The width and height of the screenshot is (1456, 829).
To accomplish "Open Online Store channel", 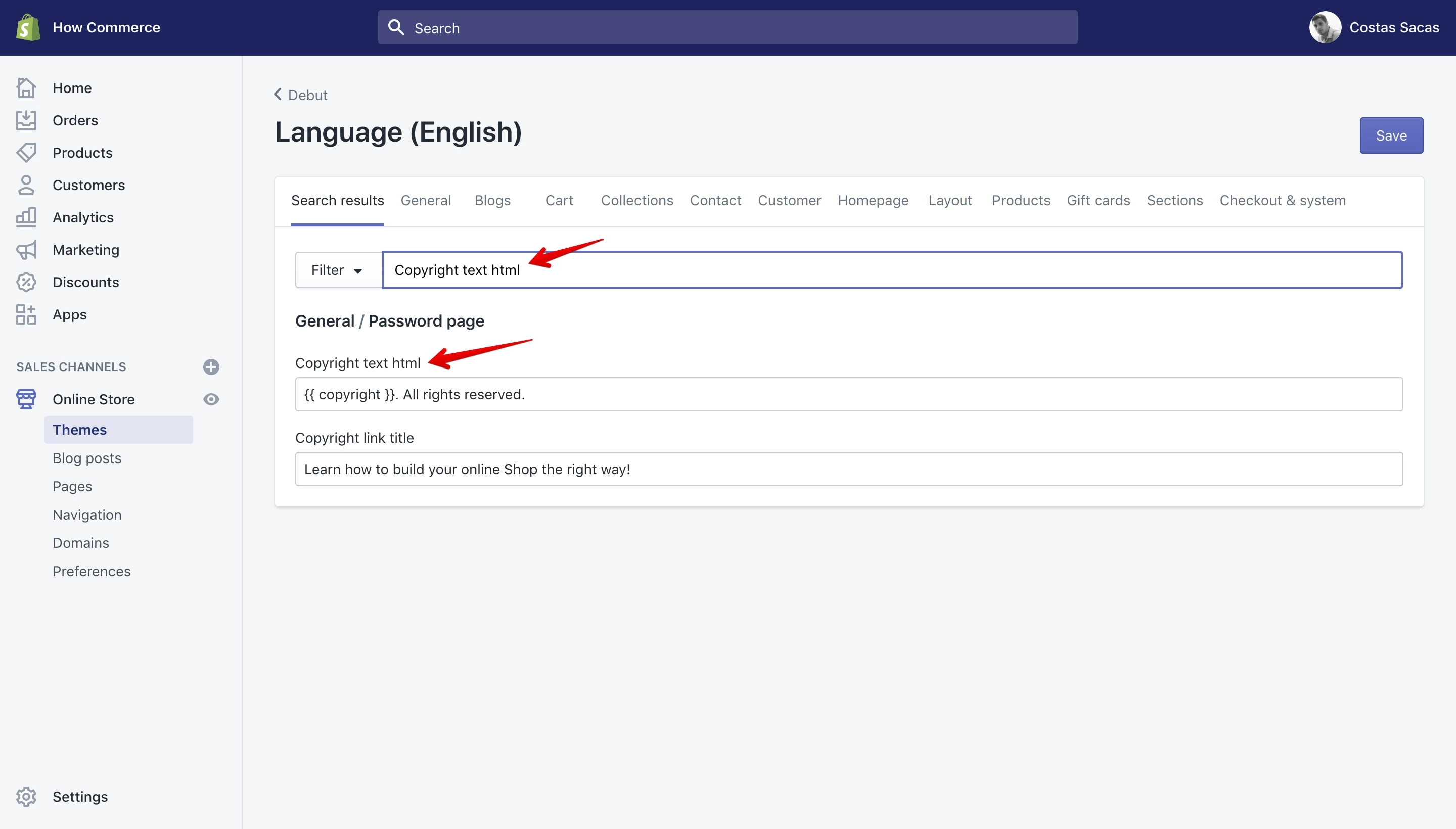I will pyautogui.click(x=94, y=399).
